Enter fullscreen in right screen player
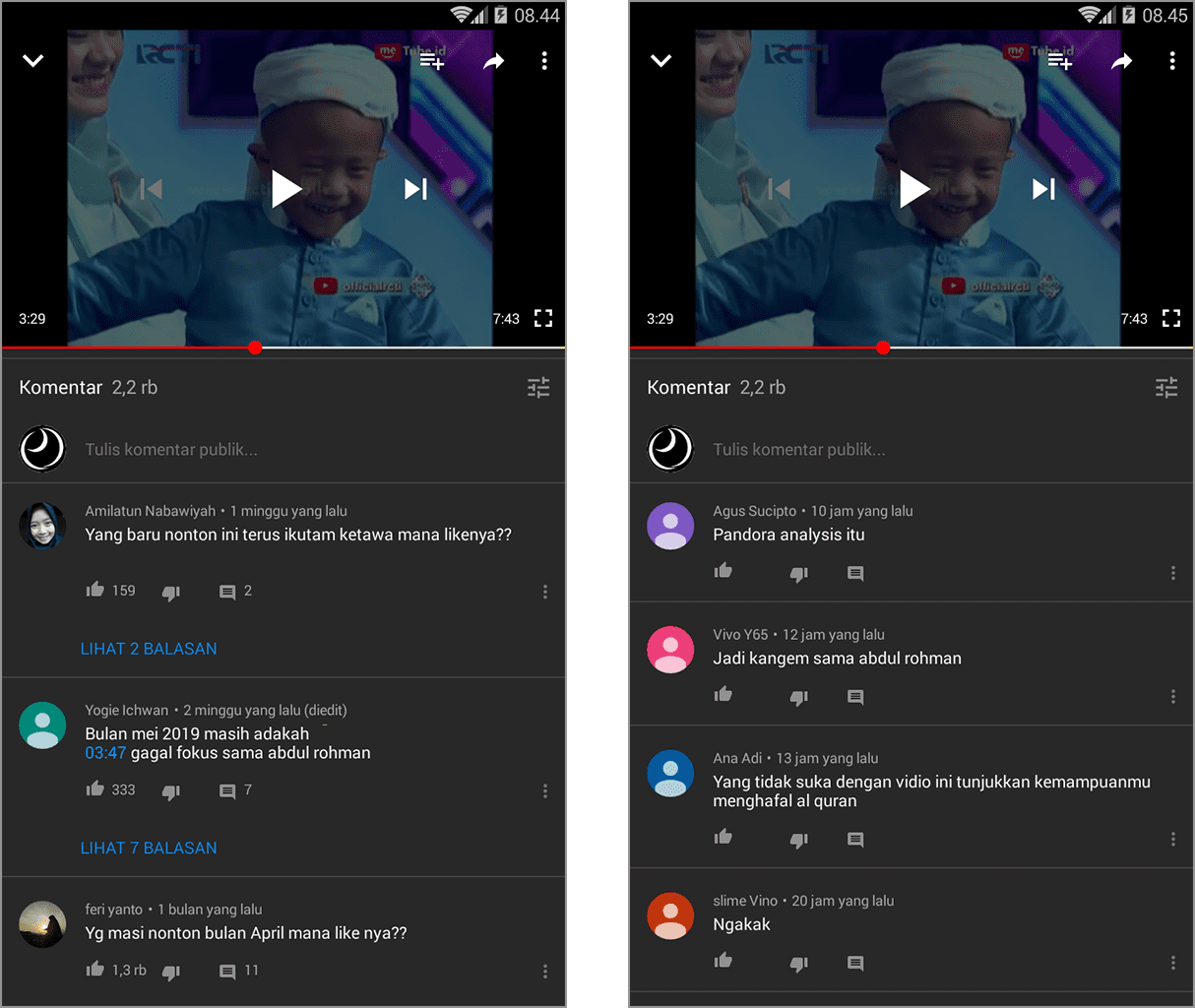 click(x=1171, y=318)
